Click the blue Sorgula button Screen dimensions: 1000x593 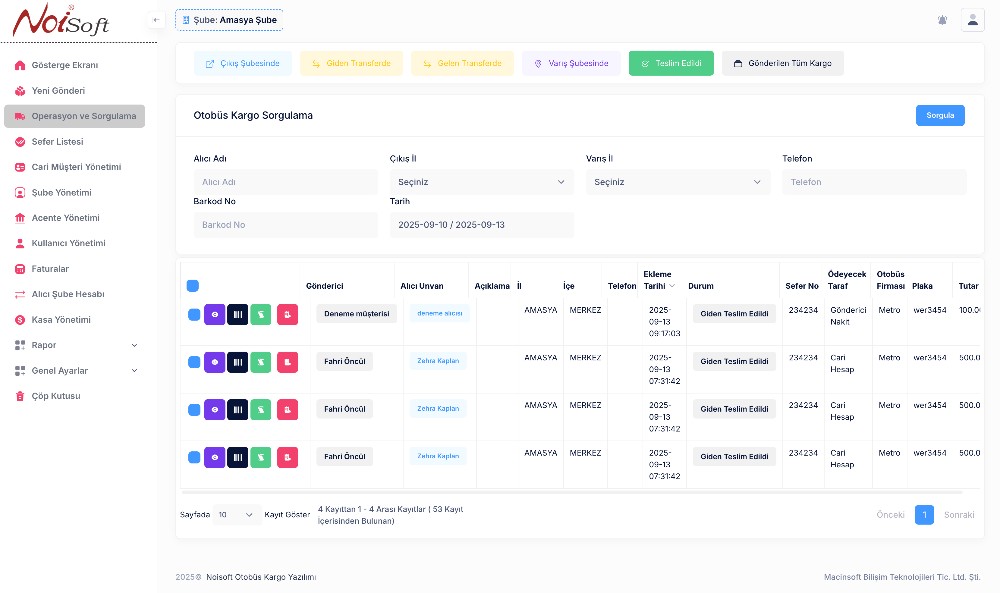pos(939,115)
